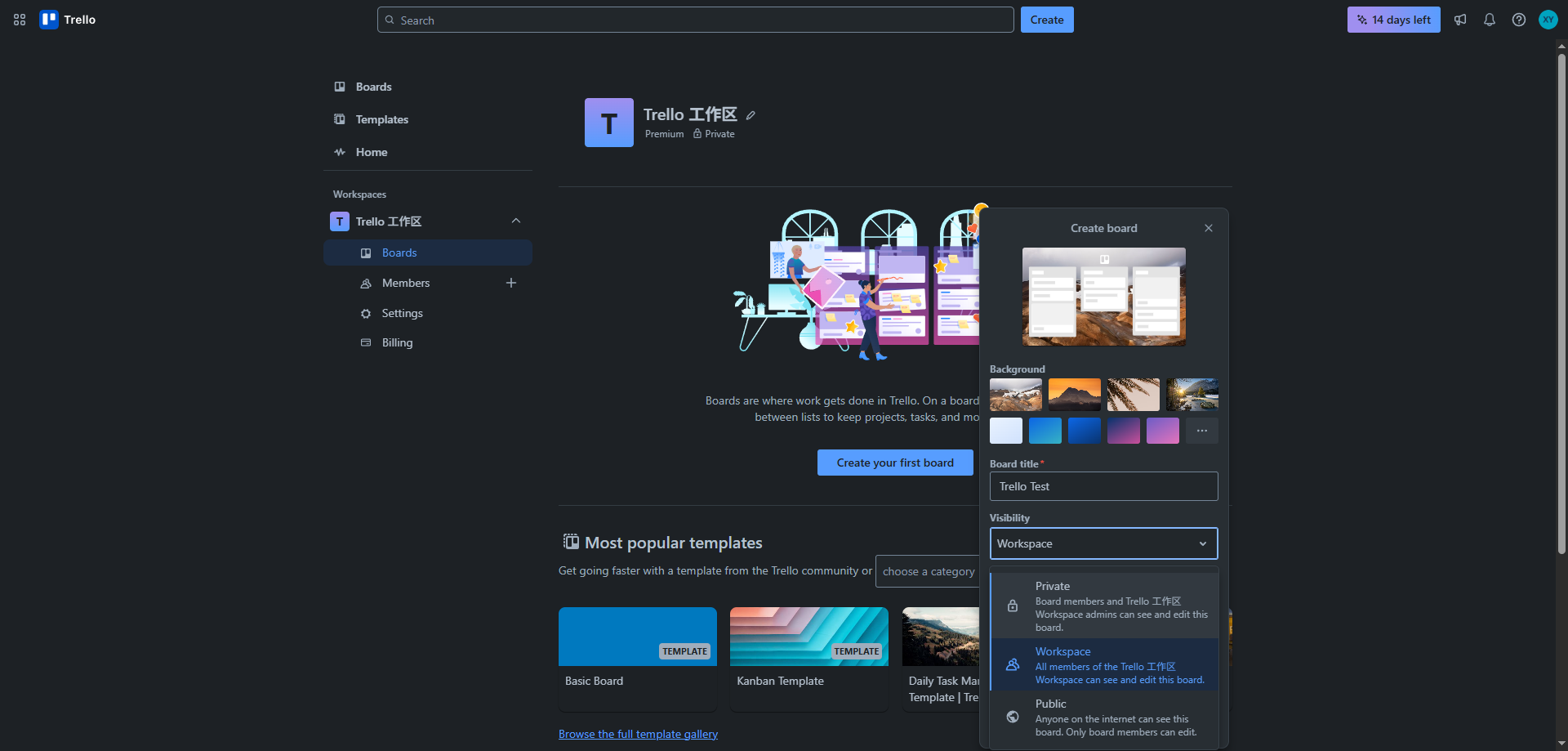Select the deep blue gradient background
Screen dimensions: 1568x751
click(1085, 431)
